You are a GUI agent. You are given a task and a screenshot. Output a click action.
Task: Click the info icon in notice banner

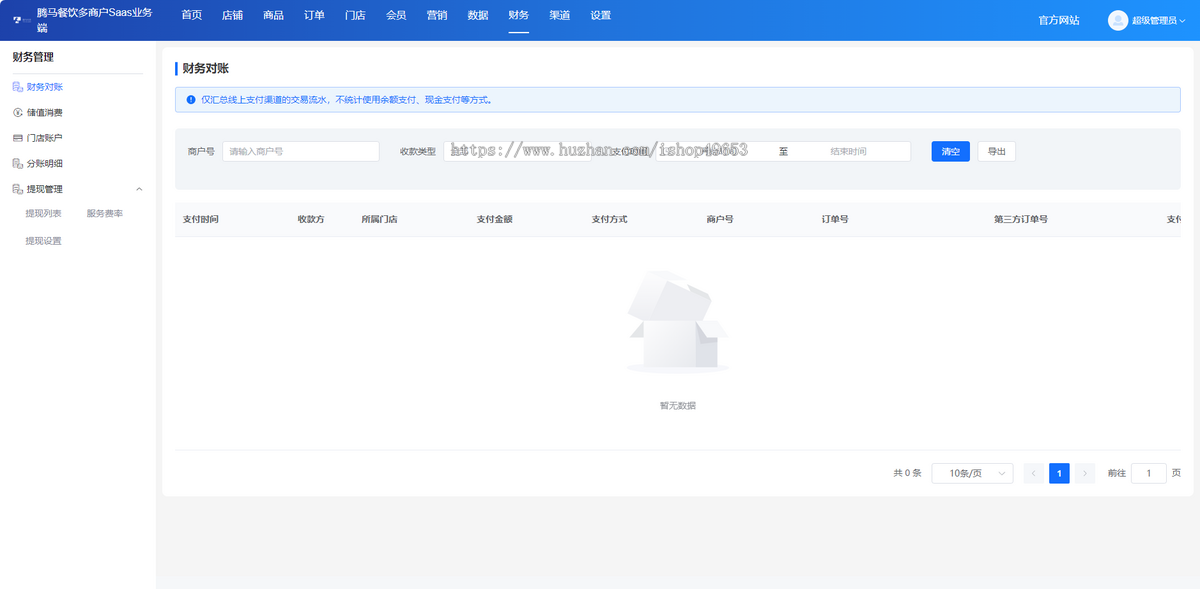(x=191, y=100)
